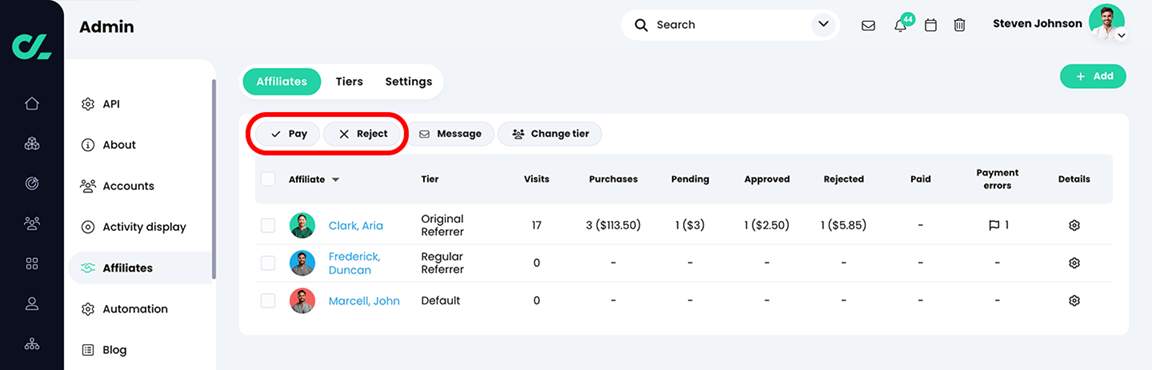
Task: Open the single user icon in left rail
Action: click(32, 302)
